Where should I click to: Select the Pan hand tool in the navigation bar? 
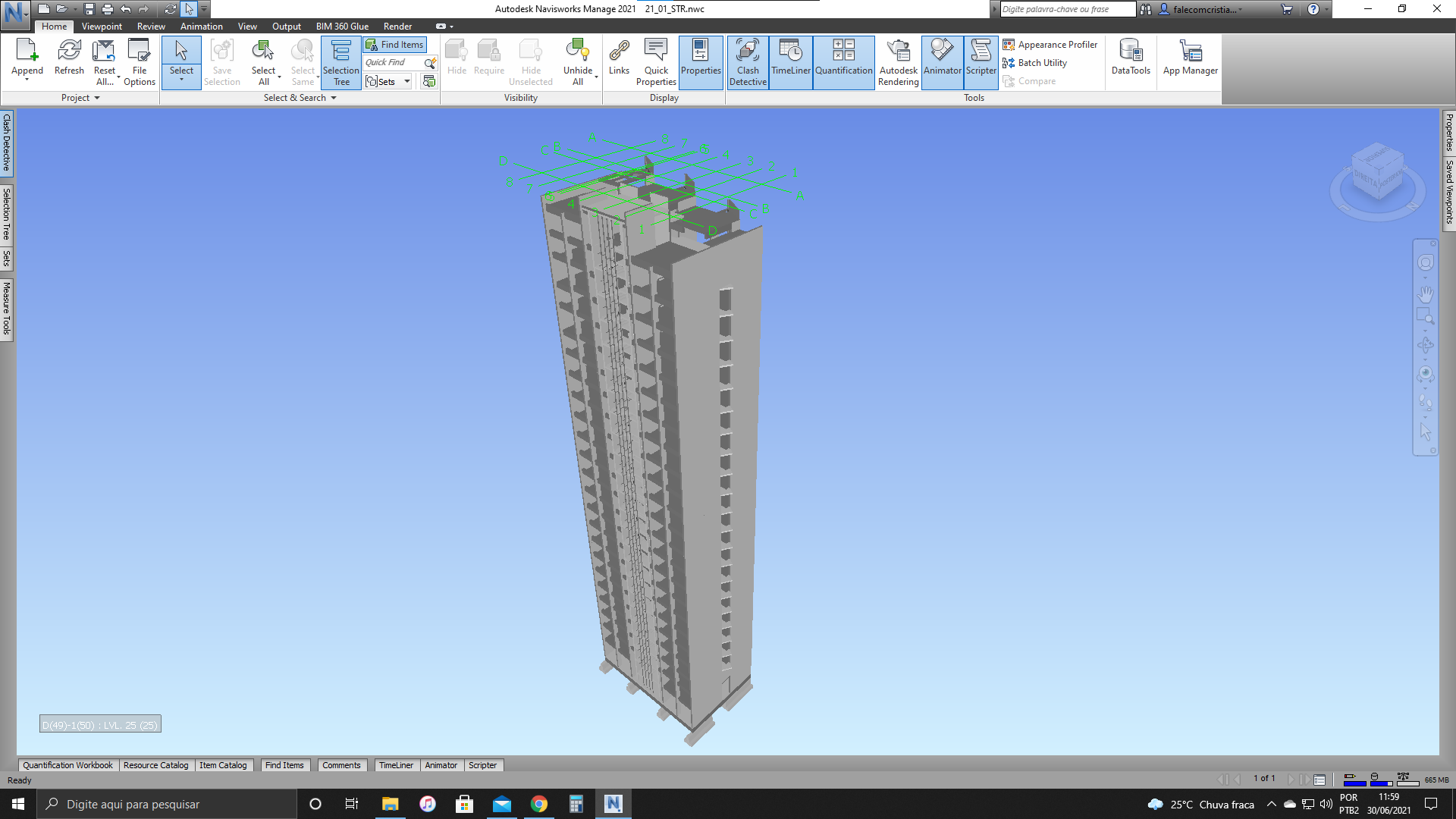point(1426,293)
